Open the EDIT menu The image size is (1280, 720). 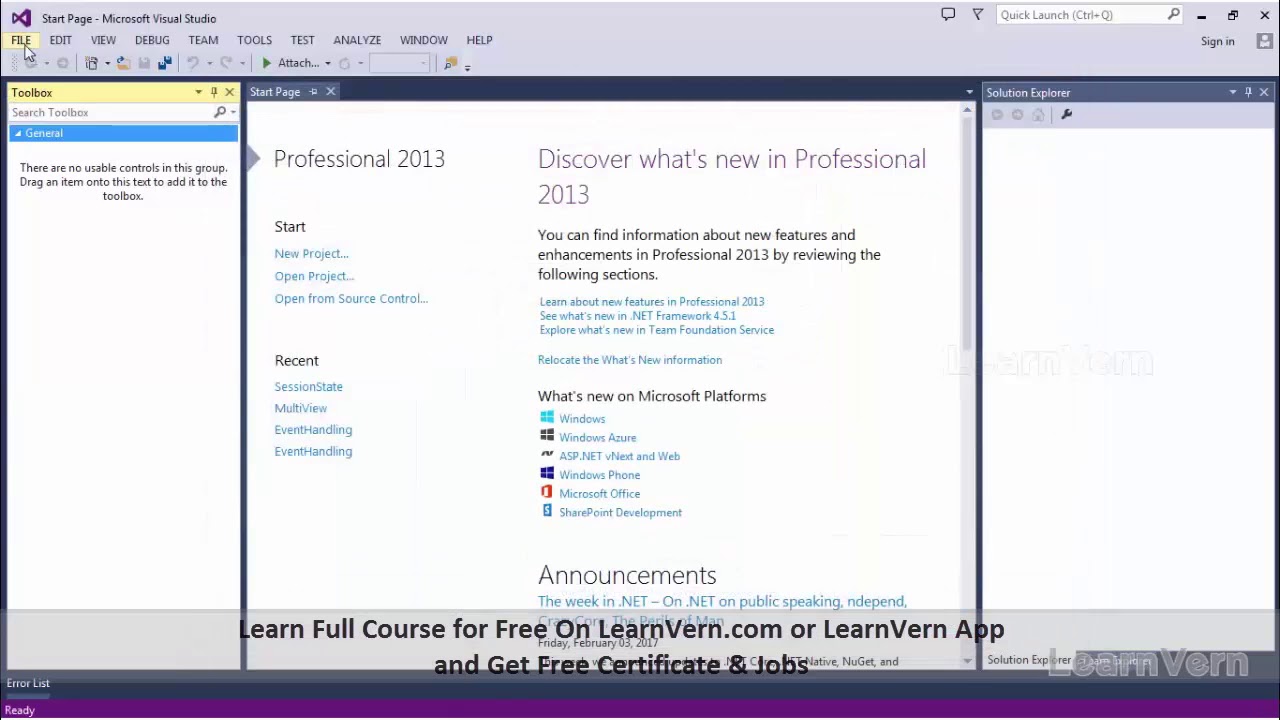click(x=60, y=40)
